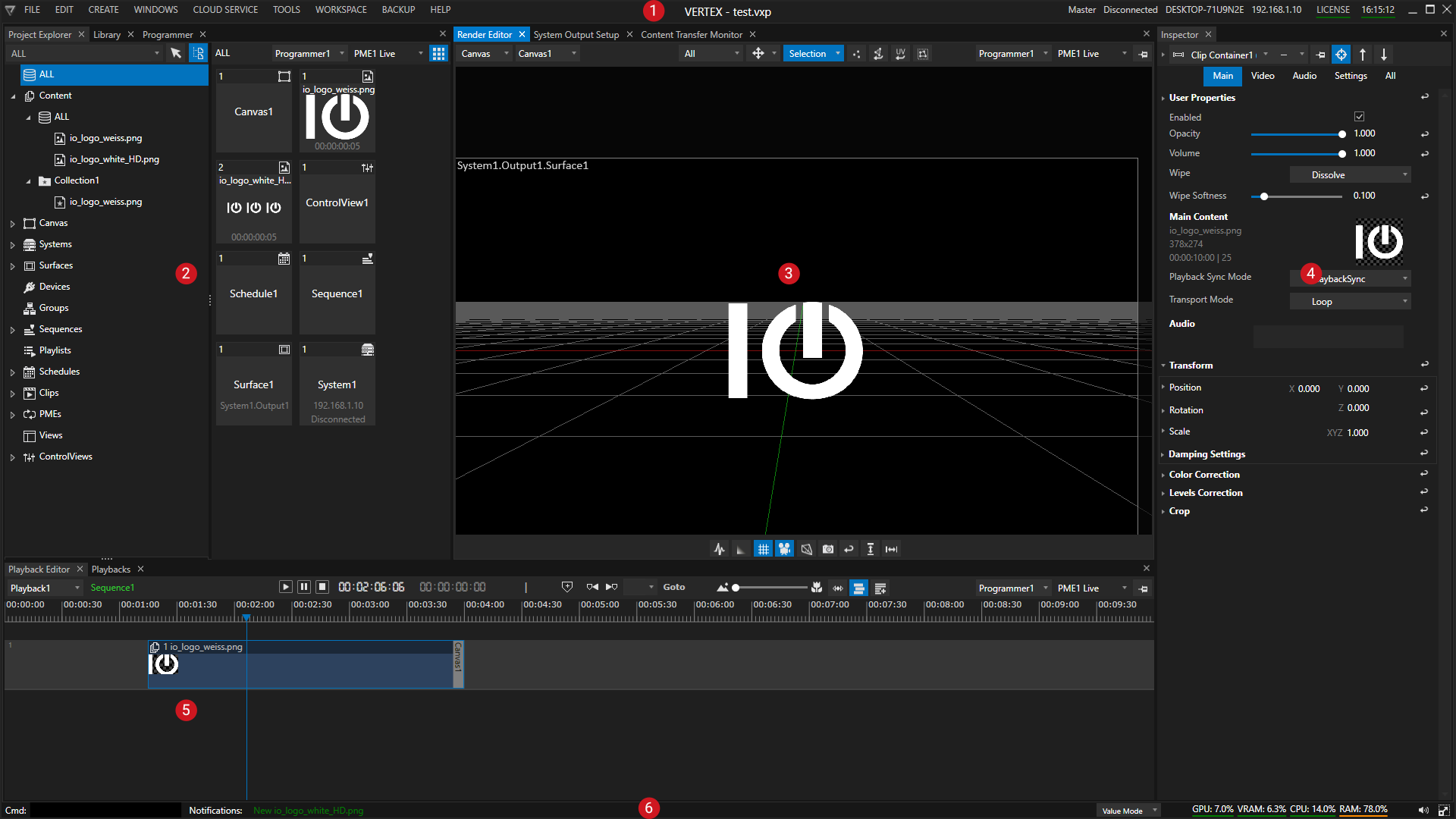Open the CLOUD SERVICE menu
The width and height of the screenshot is (1456, 819).
pos(225,10)
